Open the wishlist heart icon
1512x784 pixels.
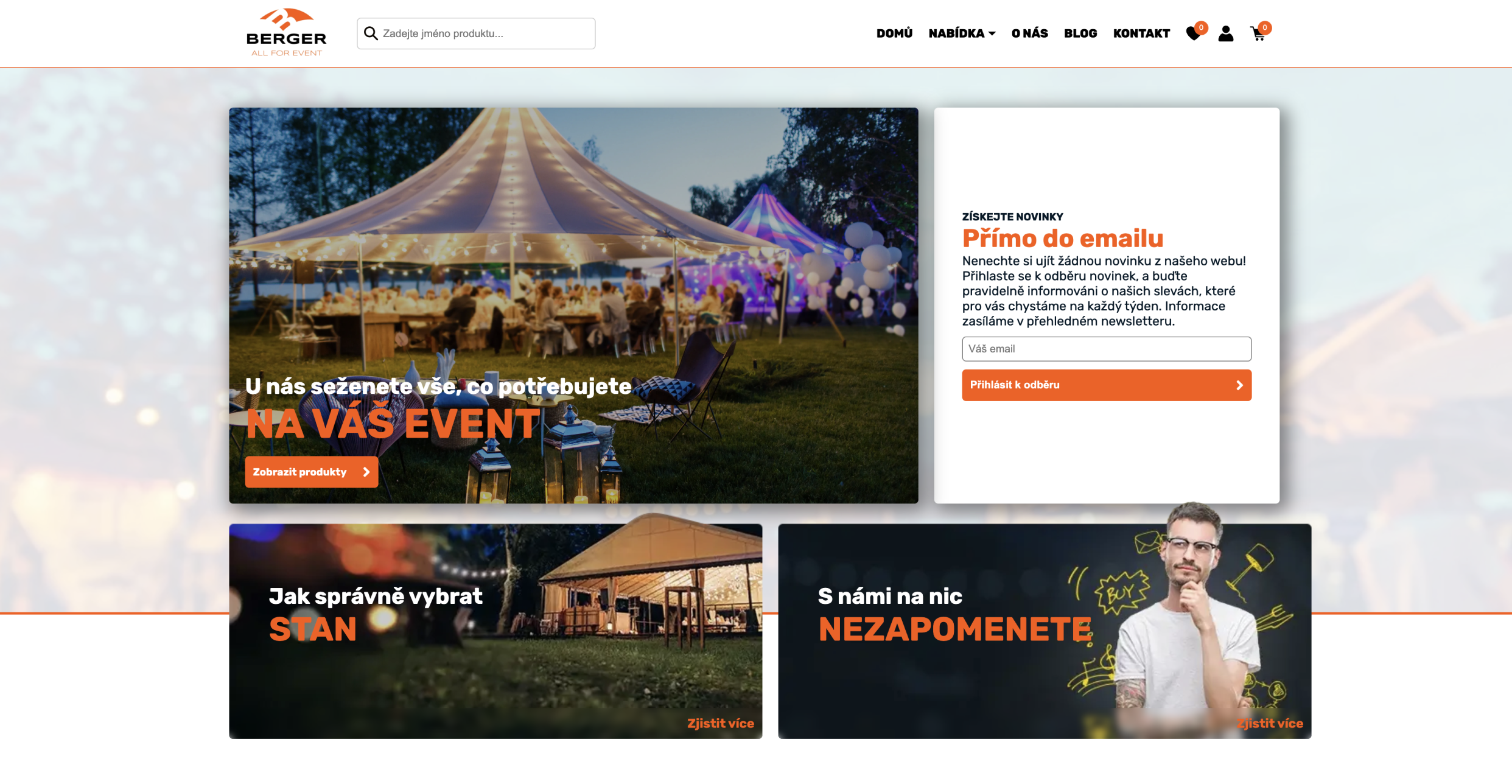(x=1194, y=33)
